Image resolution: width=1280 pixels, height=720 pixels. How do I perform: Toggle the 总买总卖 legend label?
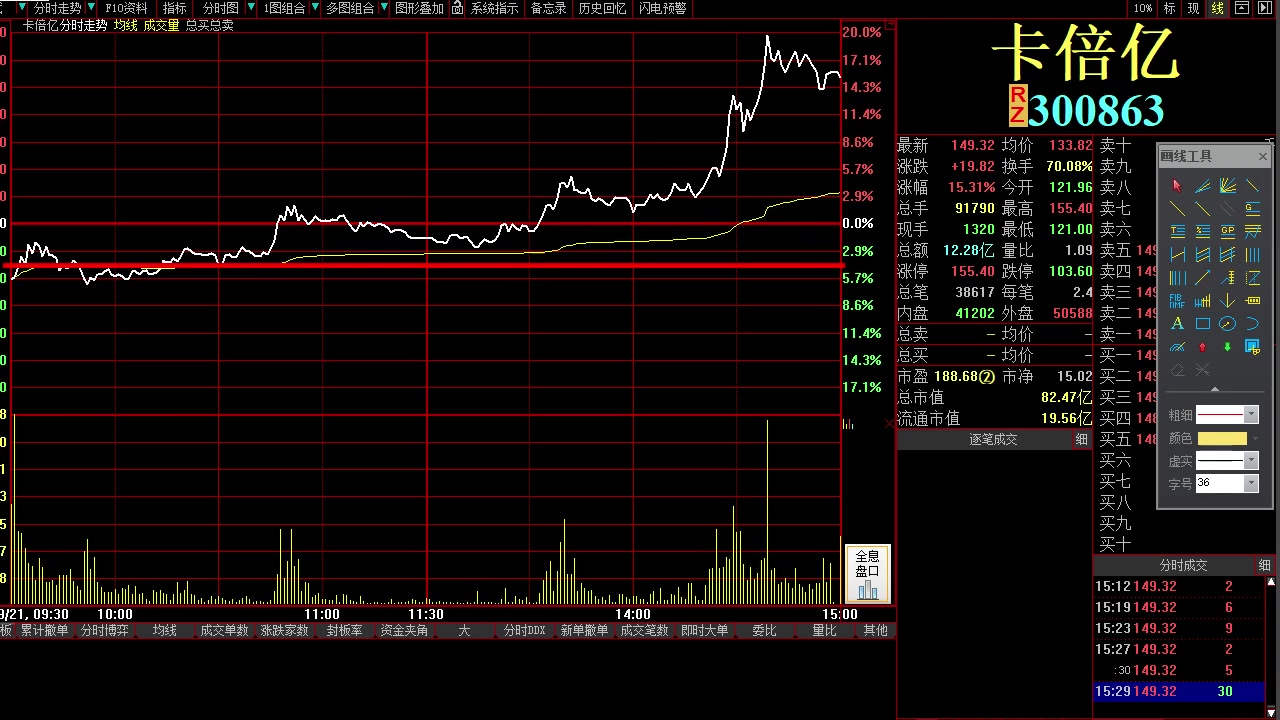point(209,25)
